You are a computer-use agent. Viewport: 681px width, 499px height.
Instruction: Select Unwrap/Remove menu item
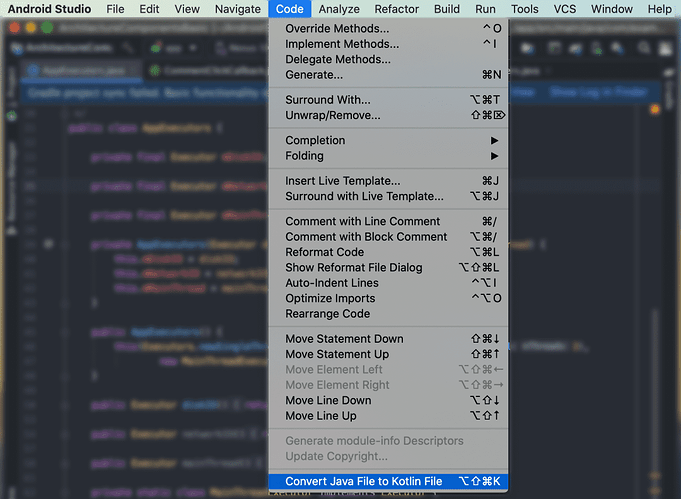(333, 116)
